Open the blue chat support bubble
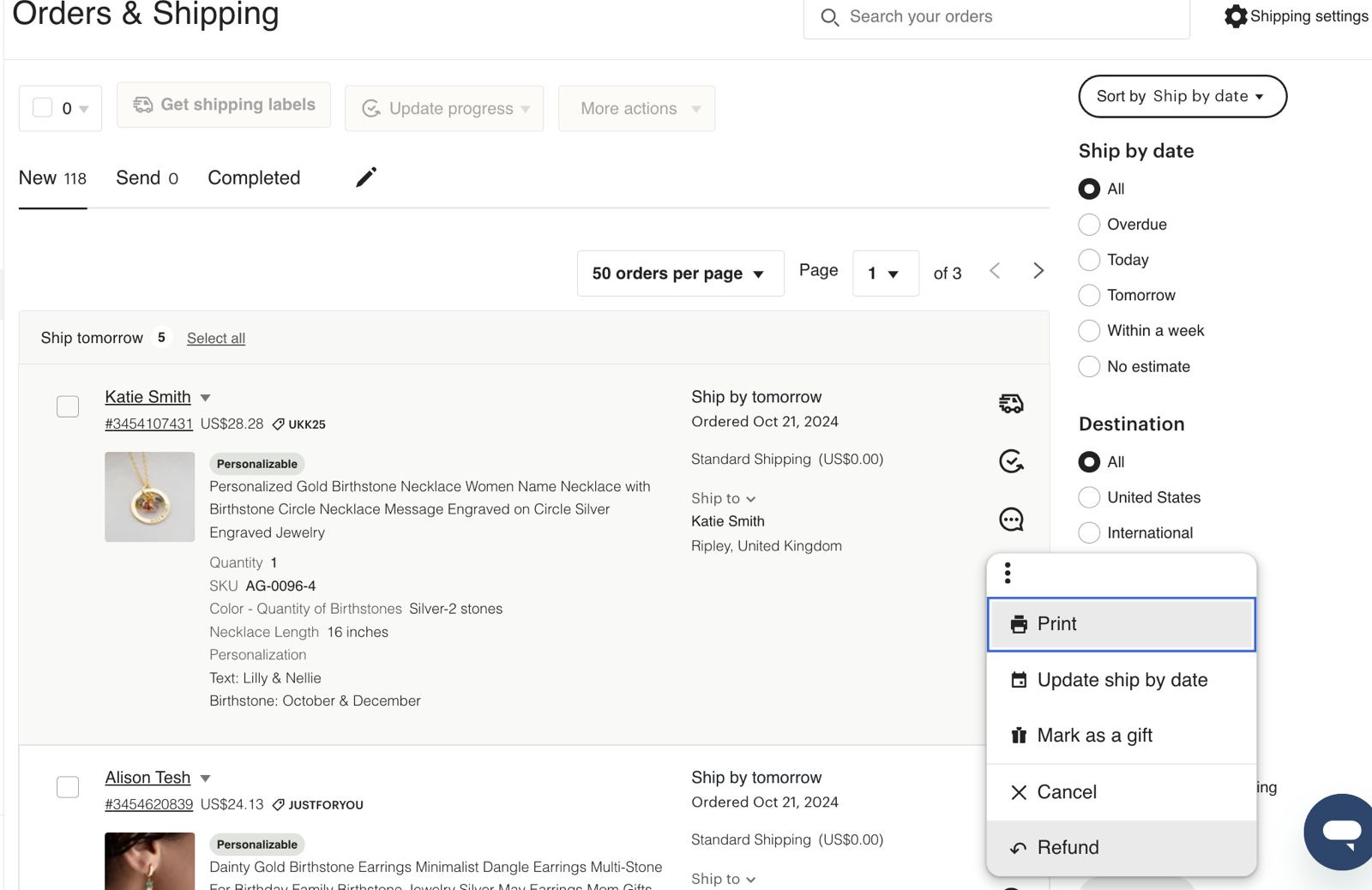 (1340, 831)
